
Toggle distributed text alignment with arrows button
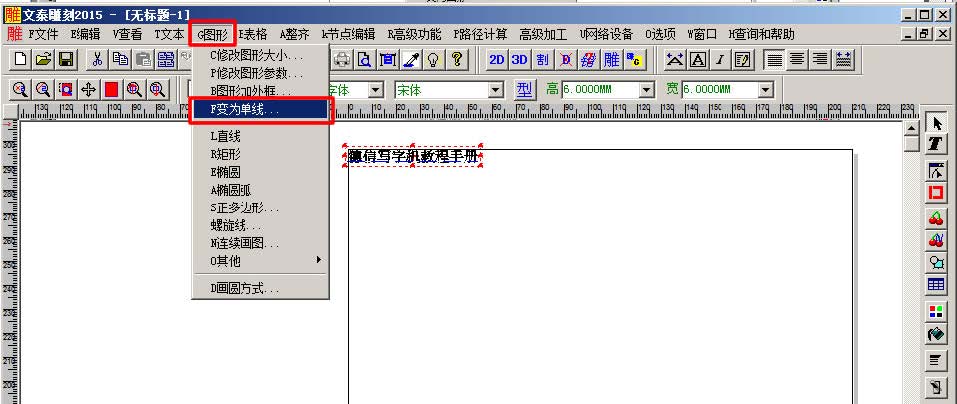tap(843, 59)
